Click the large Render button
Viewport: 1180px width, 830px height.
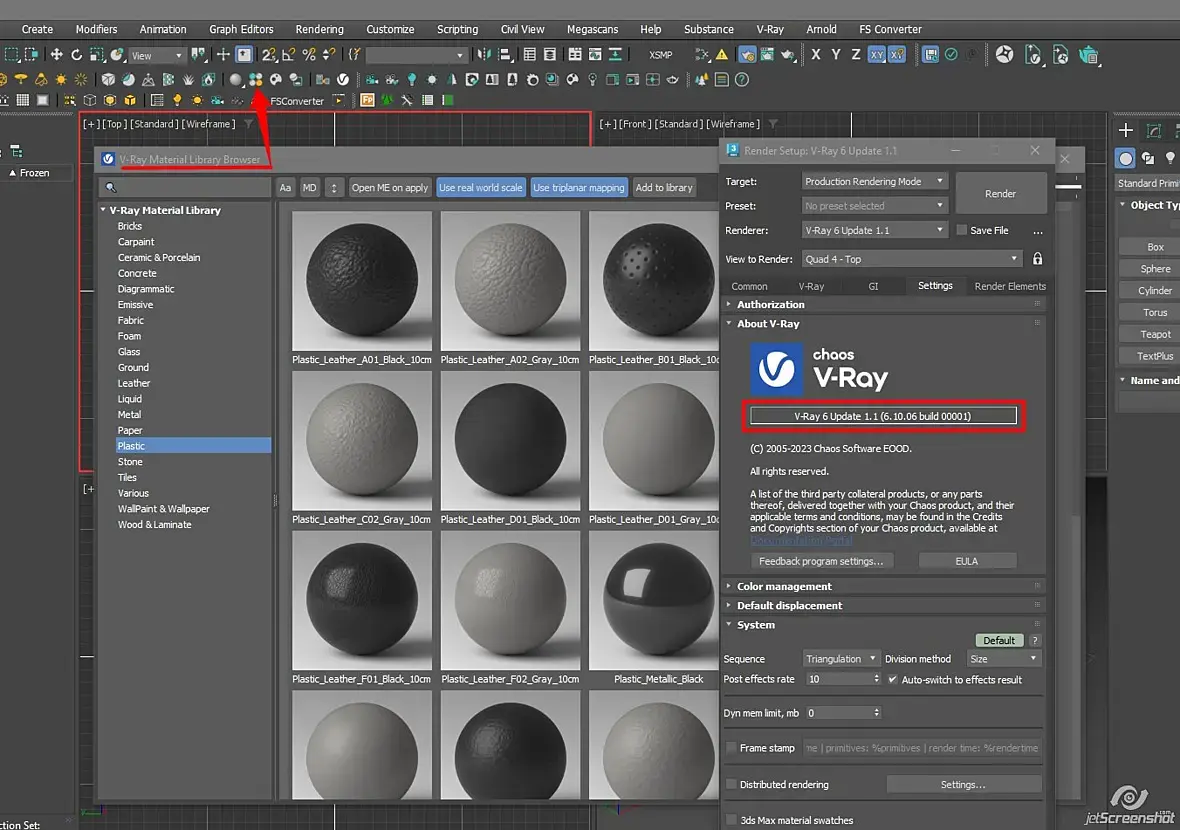[1000, 194]
